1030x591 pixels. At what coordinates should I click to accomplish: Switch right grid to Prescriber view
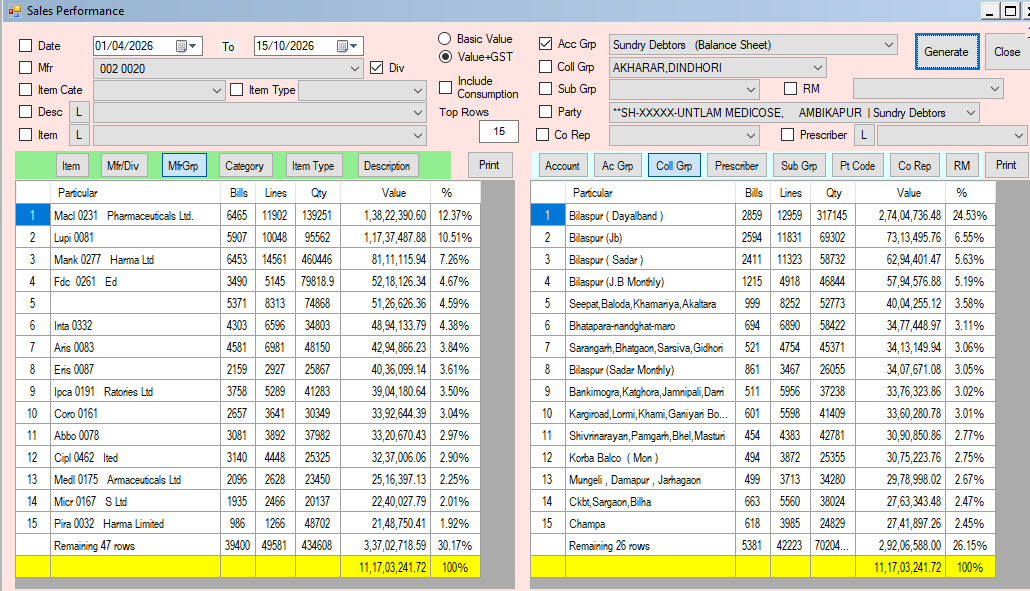(x=736, y=165)
